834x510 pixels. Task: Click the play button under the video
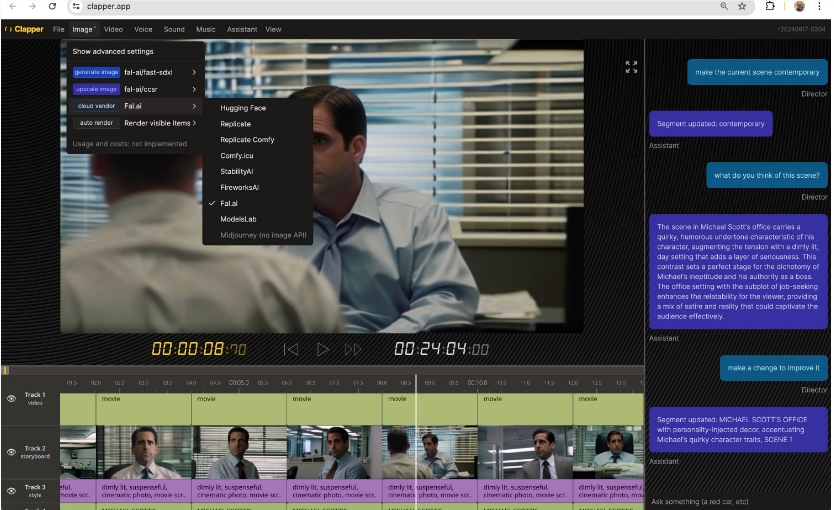322,349
